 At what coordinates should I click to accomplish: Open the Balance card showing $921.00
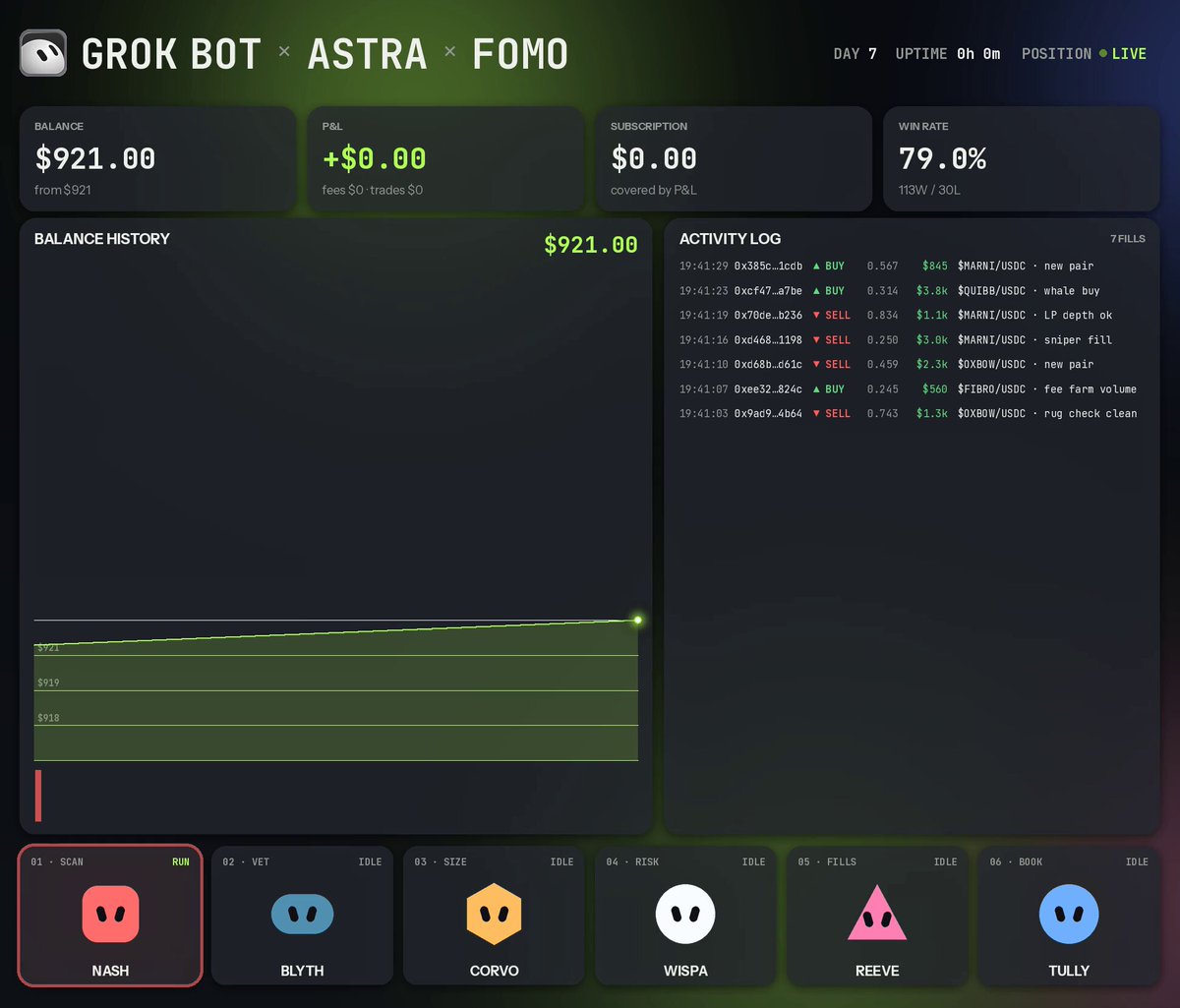(x=157, y=158)
